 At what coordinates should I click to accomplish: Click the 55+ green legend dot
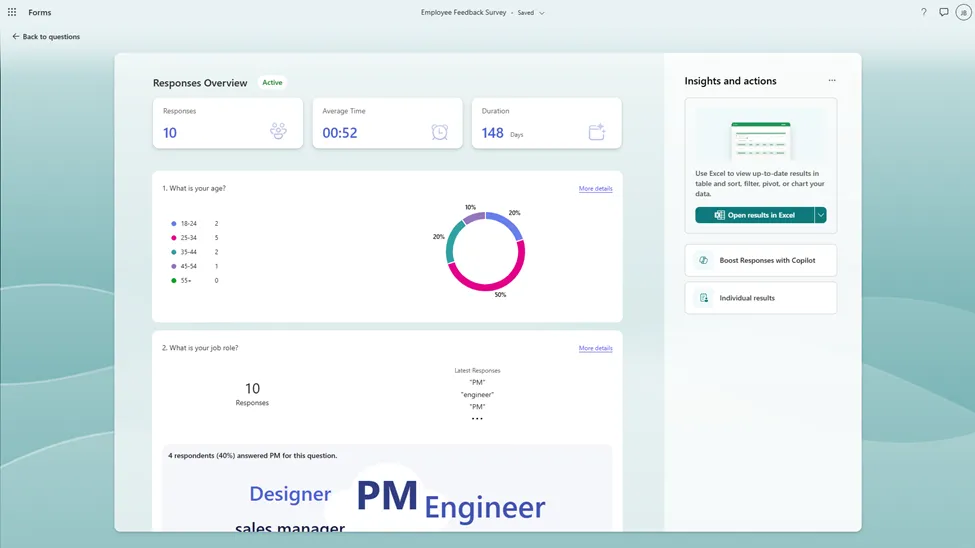pyautogui.click(x=173, y=281)
